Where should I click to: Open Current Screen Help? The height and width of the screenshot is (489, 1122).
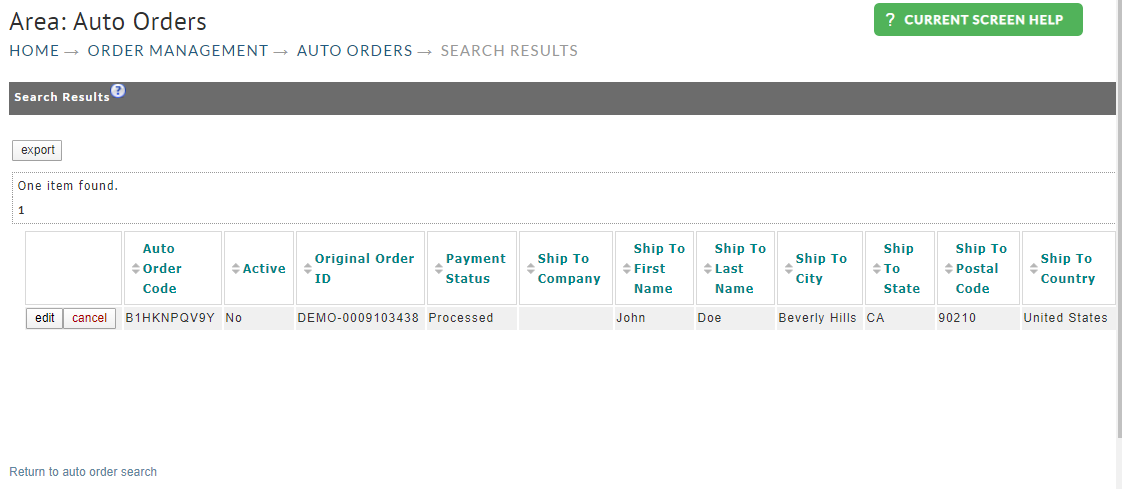[x=978, y=20]
